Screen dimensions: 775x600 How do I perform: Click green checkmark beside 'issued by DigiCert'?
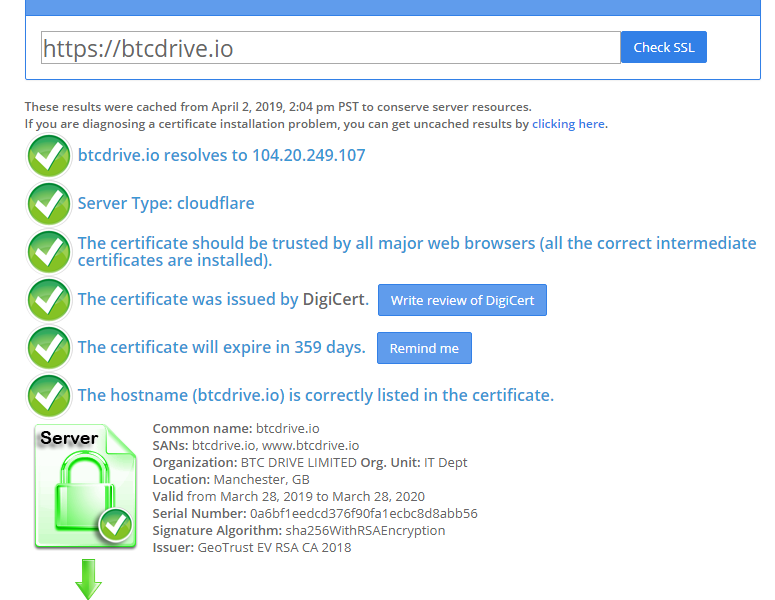48,300
